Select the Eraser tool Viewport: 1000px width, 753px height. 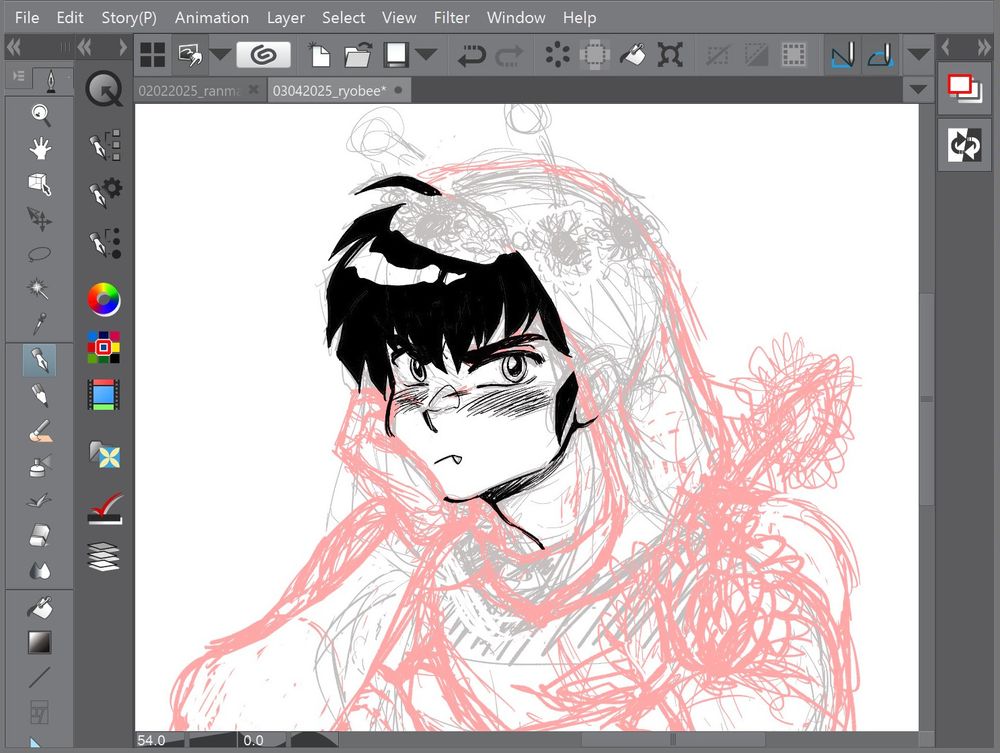(x=40, y=536)
